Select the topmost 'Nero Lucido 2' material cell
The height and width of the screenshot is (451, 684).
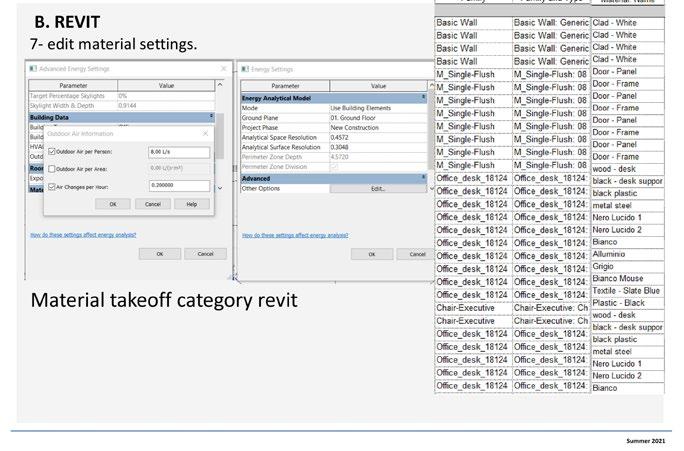pos(627,229)
